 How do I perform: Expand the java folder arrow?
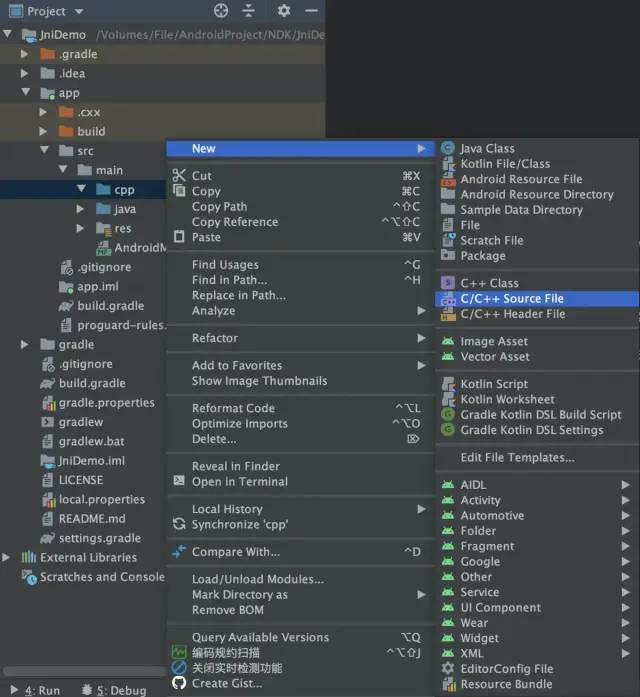tap(81, 209)
